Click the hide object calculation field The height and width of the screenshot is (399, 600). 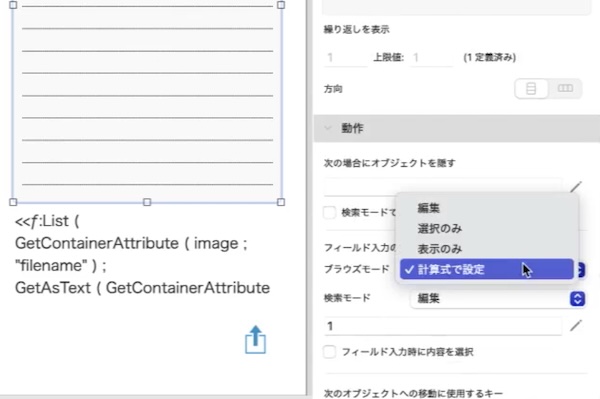click(x=443, y=187)
